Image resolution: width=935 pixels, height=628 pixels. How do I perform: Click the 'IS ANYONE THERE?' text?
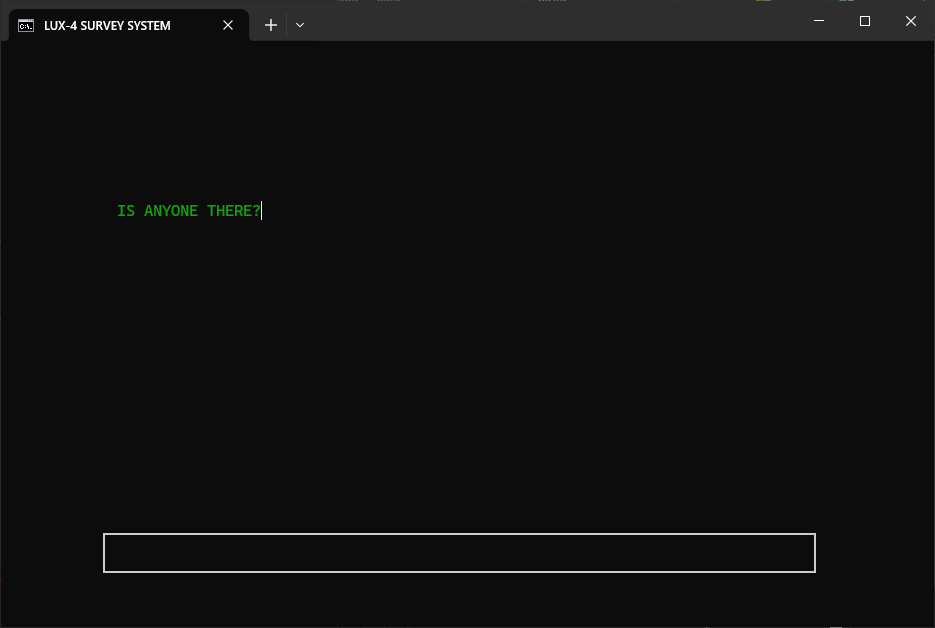click(188, 211)
